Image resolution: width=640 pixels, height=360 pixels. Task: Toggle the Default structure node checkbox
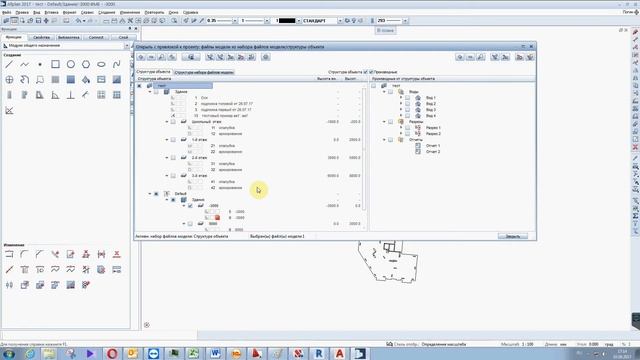(156, 193)
